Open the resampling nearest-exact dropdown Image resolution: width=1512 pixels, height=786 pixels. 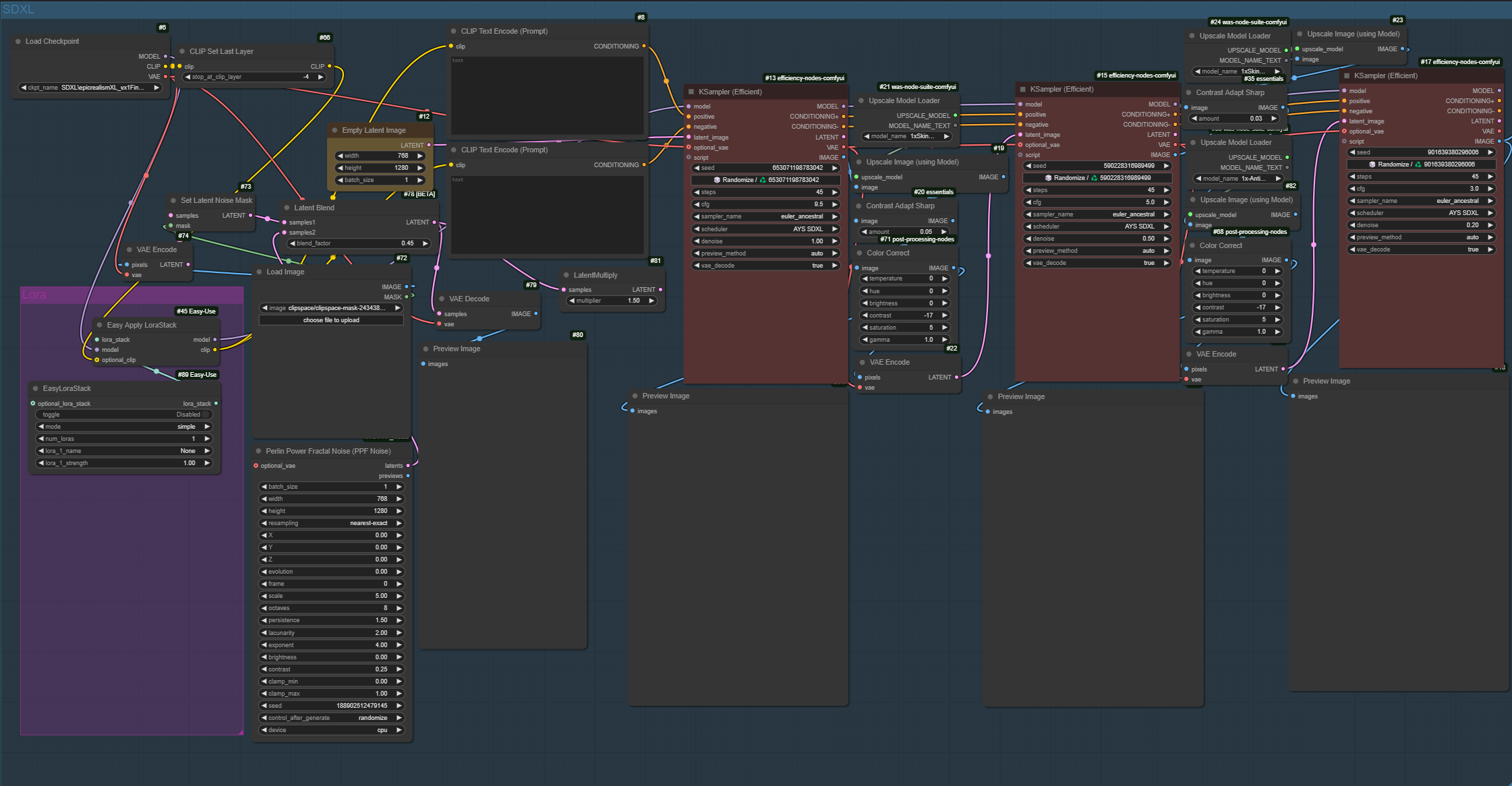coord(331,523)
